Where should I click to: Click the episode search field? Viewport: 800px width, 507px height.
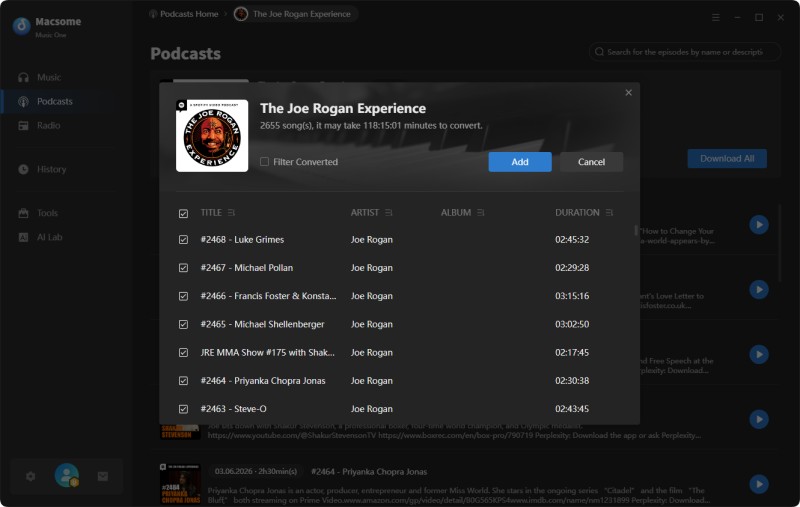click(685, 52)
